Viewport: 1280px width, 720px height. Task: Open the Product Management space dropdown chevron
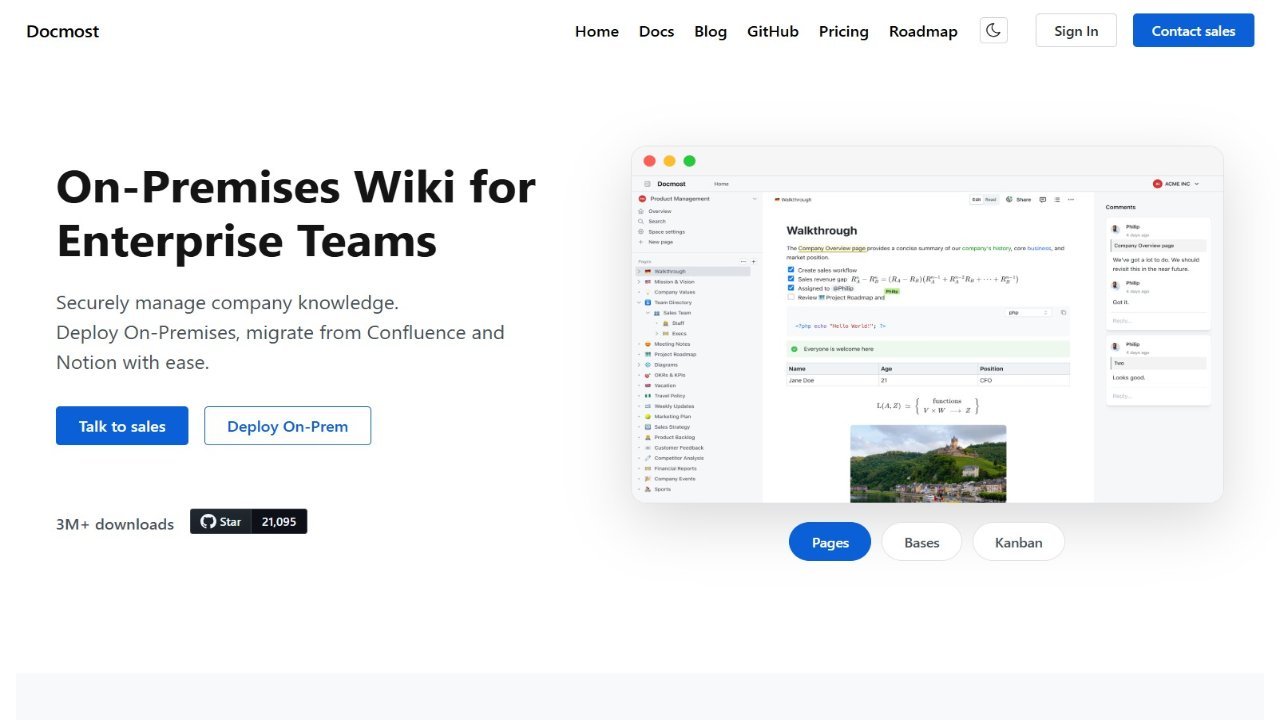click(754, 199)
